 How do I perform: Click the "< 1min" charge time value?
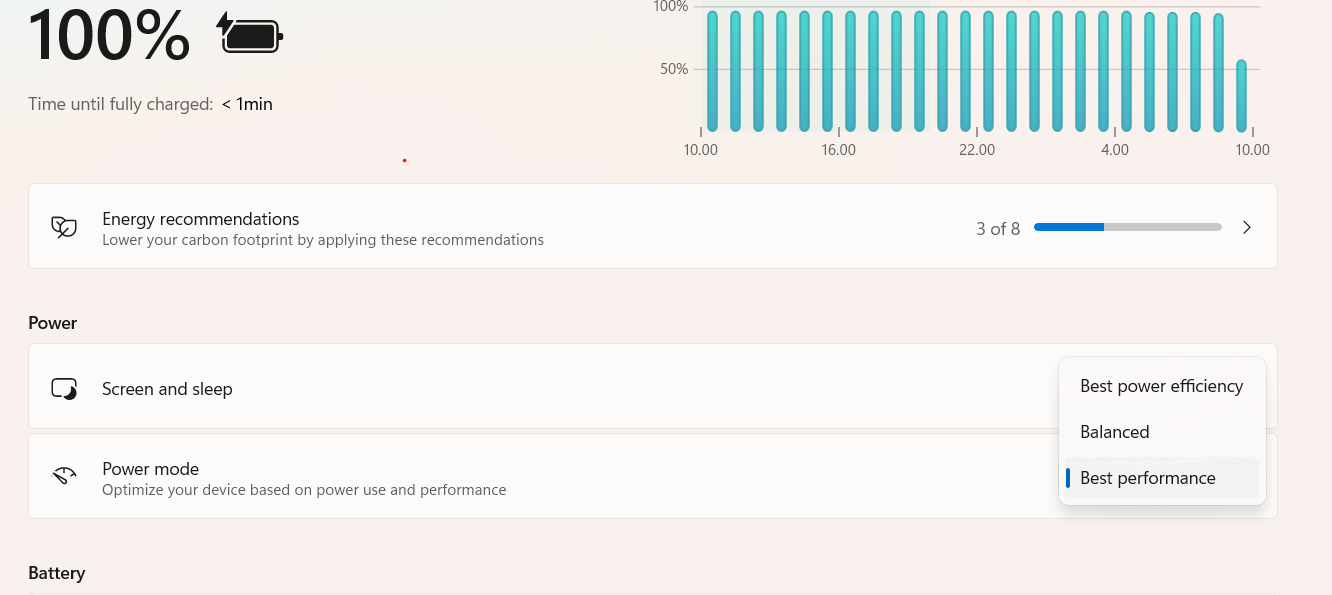pos(247,104)
